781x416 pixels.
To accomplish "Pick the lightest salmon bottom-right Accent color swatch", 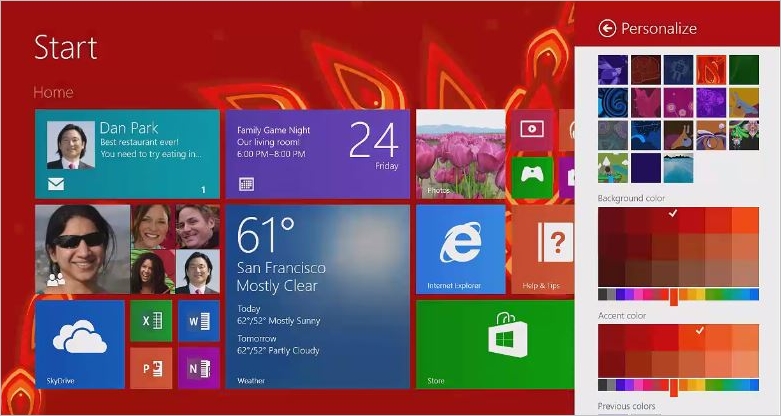I will click(746, 364).
